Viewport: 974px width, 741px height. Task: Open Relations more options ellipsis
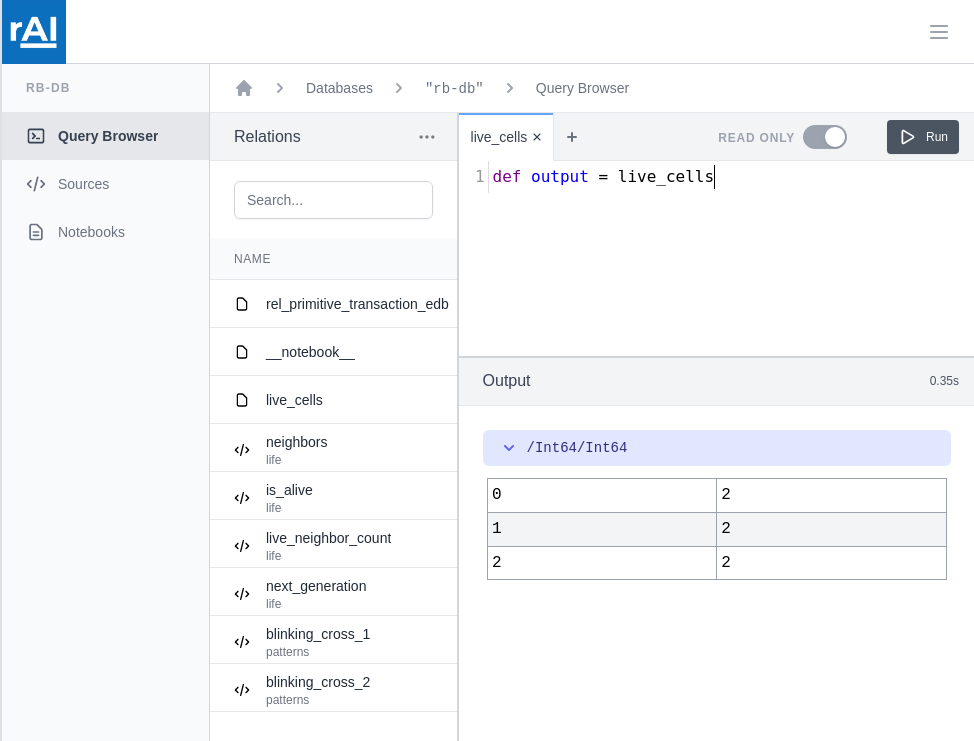pos(427,137)
